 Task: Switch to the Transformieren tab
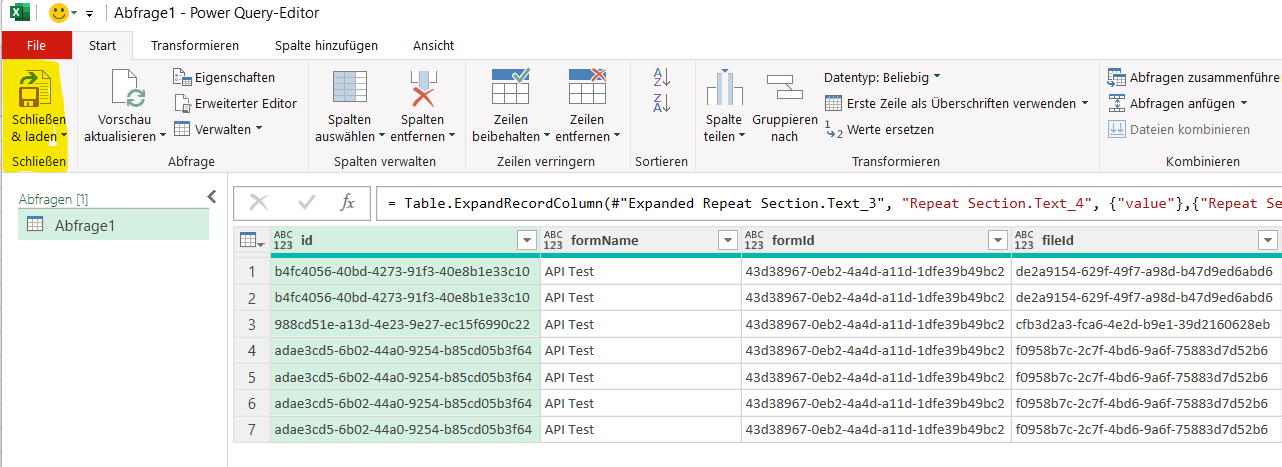click(194, 45)
